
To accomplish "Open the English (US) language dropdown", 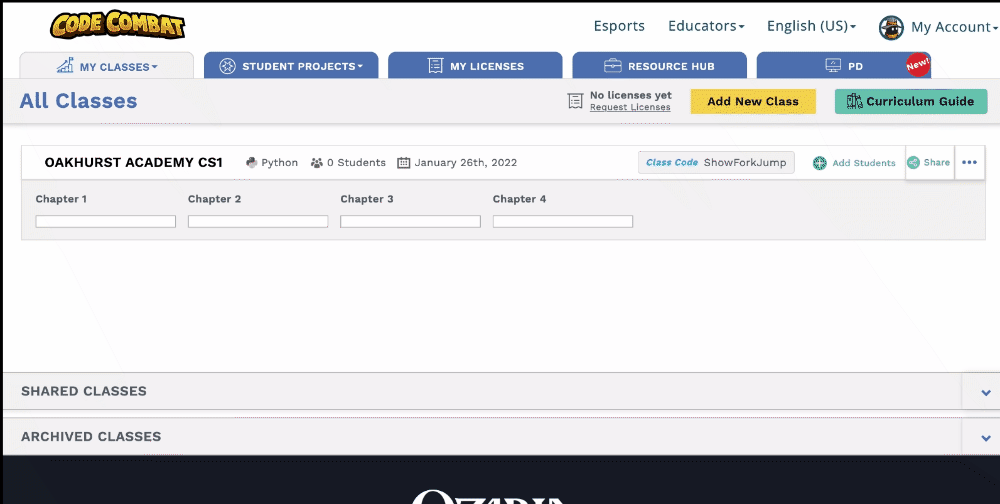I will coord(811,26).
